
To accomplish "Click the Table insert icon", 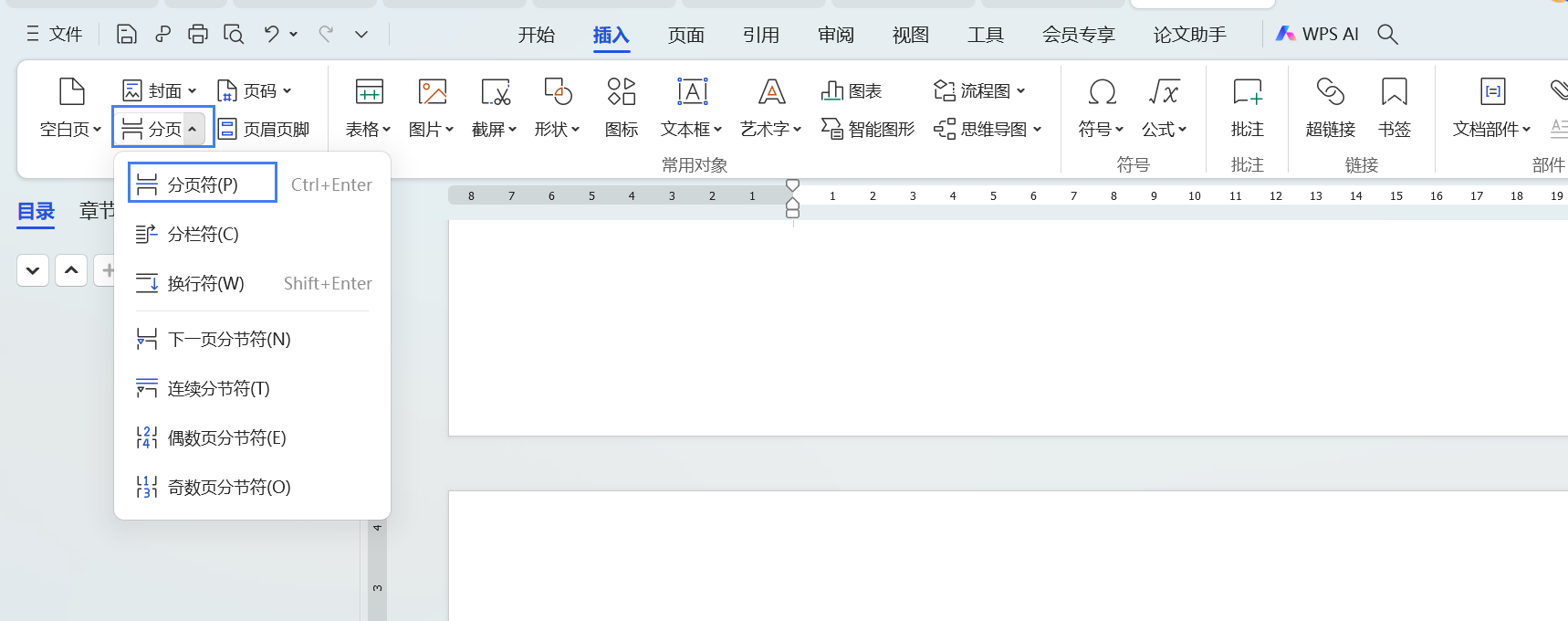I will 370,91.
